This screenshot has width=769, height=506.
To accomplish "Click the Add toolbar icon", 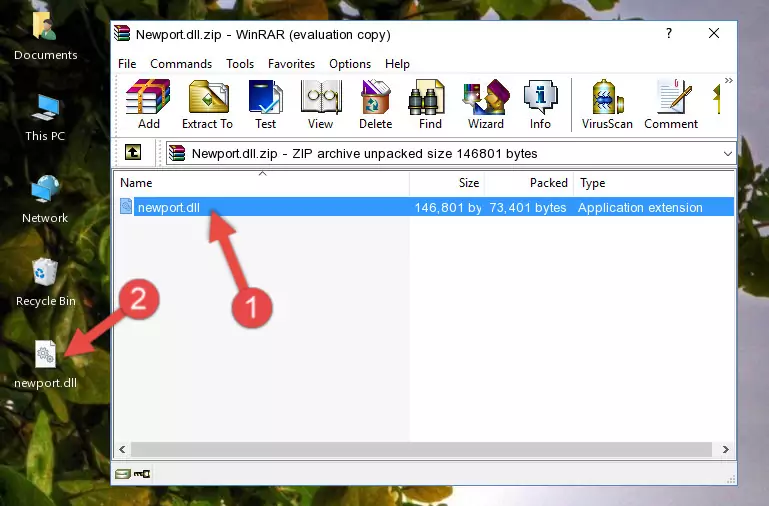I will 148,104.
